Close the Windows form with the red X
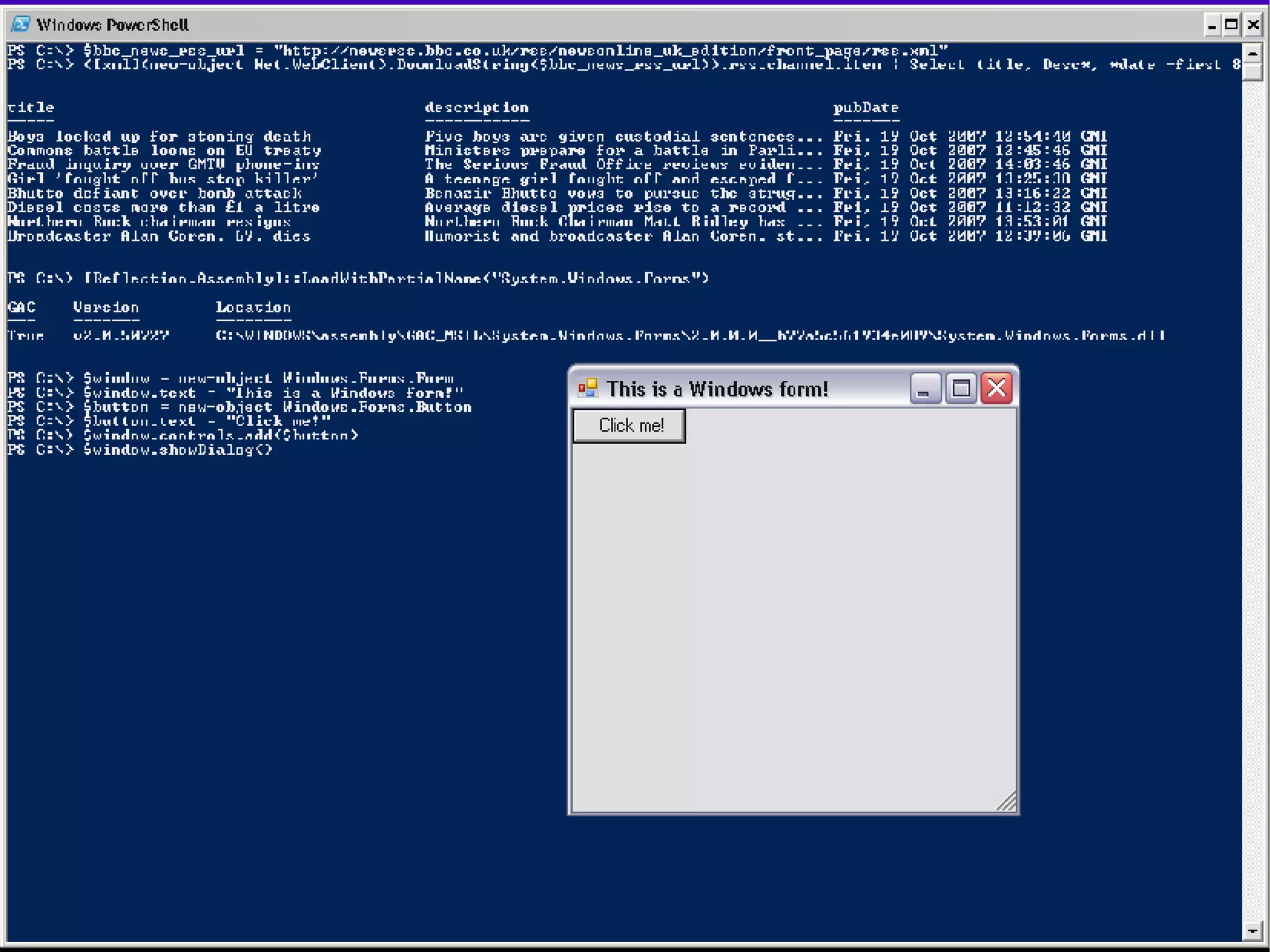1270x952 pixels. [x=997, y=389]
